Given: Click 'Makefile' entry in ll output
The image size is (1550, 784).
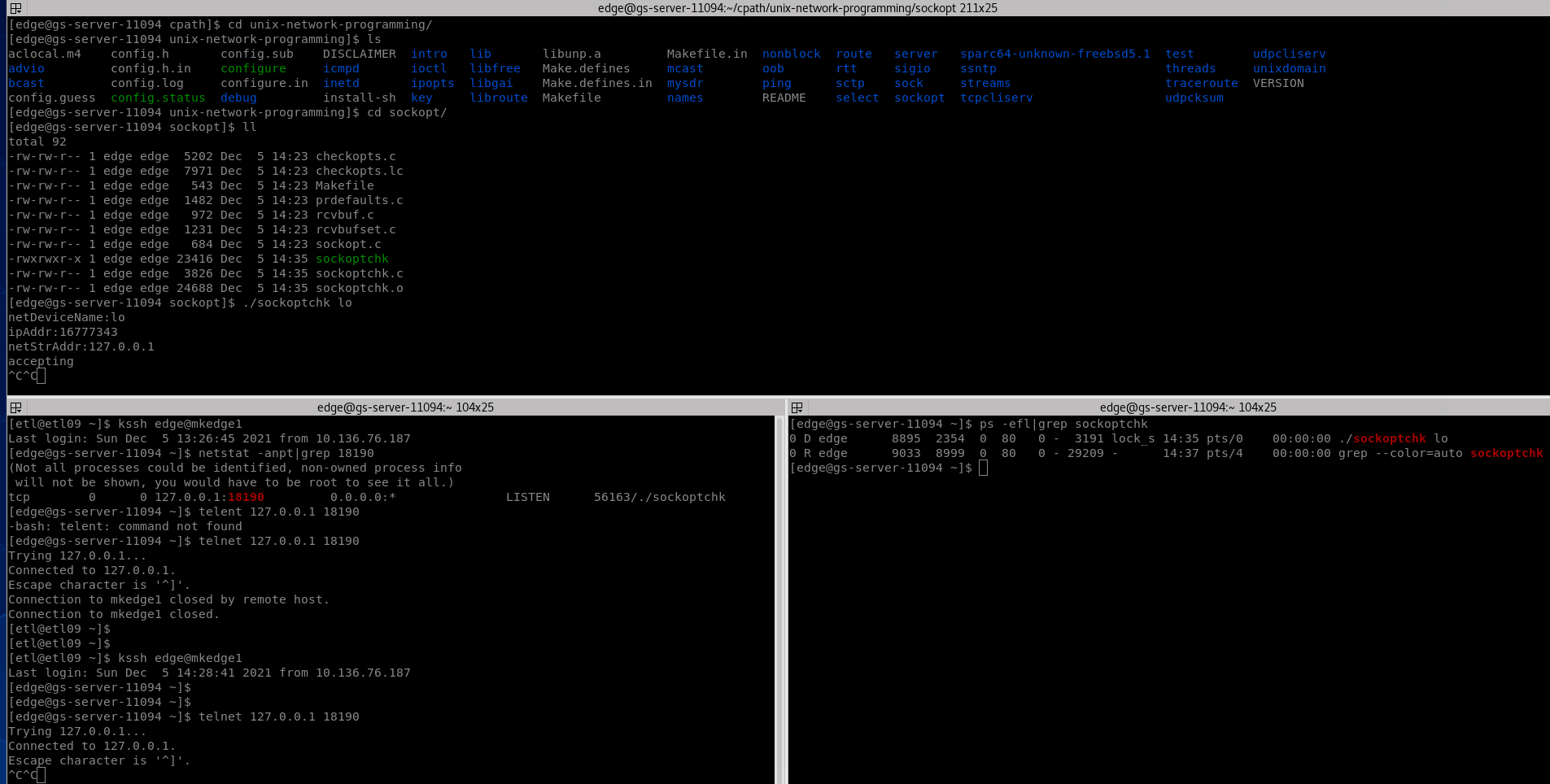Looking at the screenshot, I should pyautogui.click(x=345, y=185).
